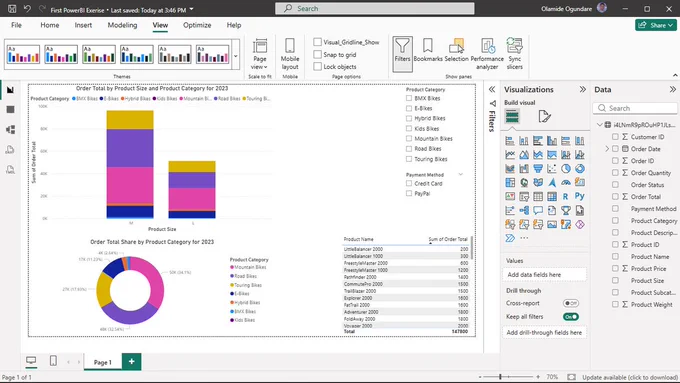Open the Help ribbon tab
This screenshot has width=680, height=383.
click(x=234, y=25)
